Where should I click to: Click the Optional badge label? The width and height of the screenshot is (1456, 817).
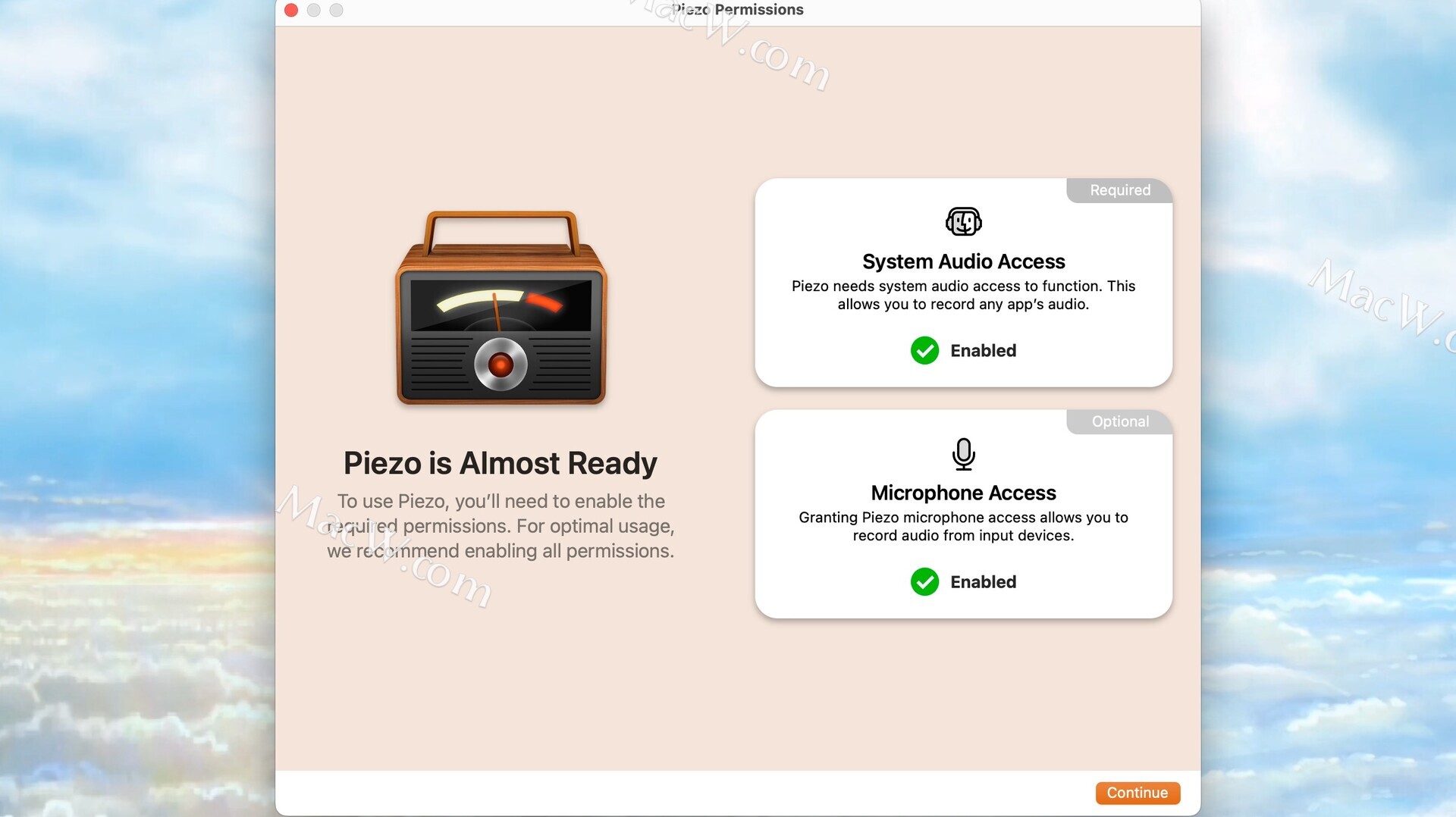coord(1120,421)
